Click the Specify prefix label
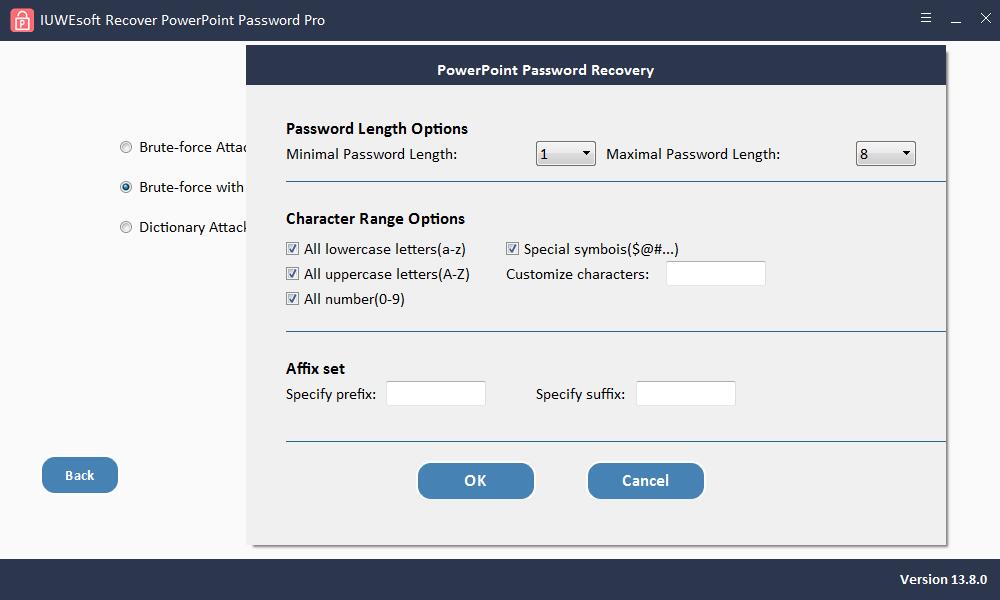The width and height of the screenshot is (1000, 600). click(x=331, y=394)
